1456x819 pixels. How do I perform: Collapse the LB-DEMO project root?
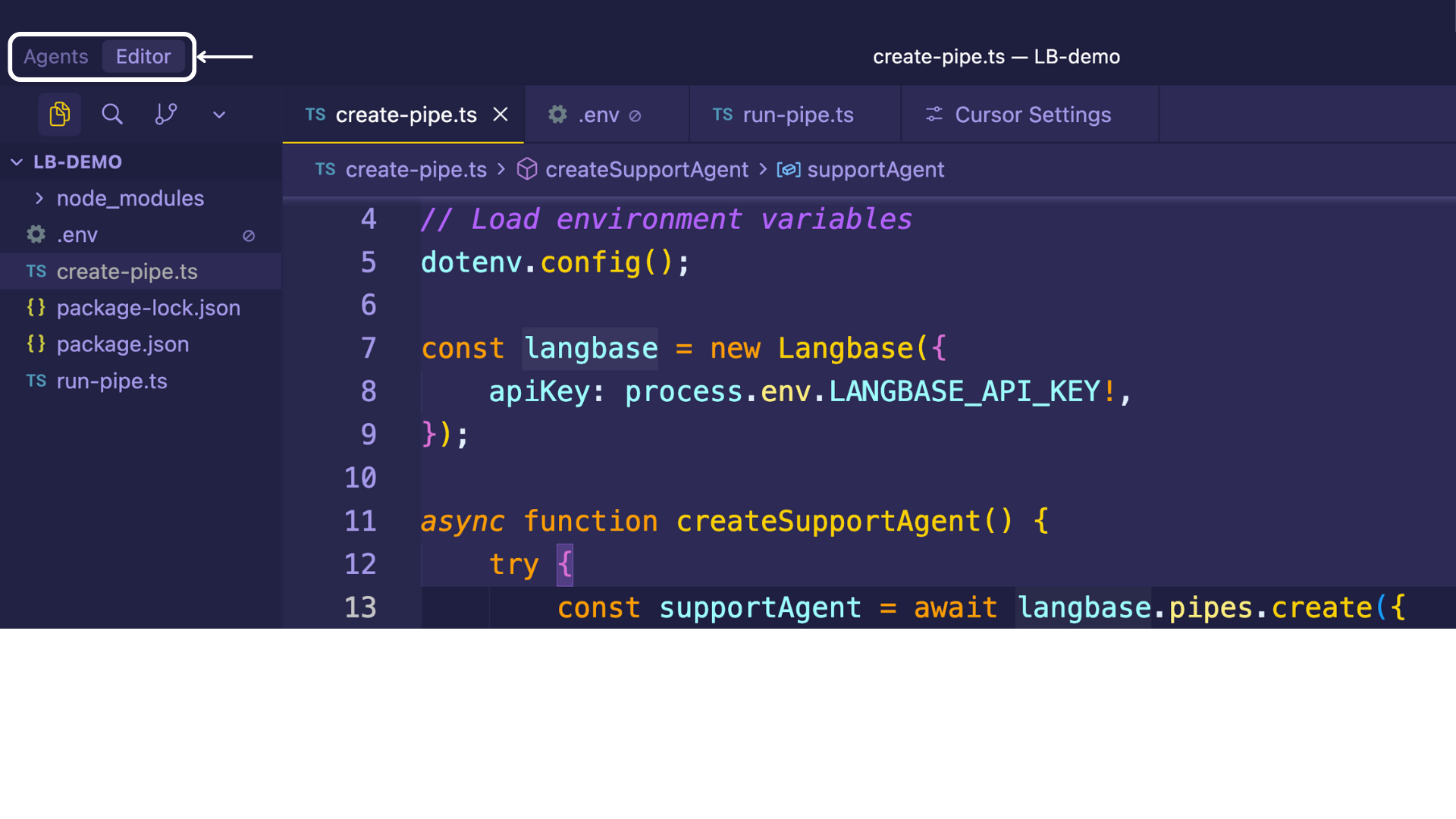pos(17,162)
